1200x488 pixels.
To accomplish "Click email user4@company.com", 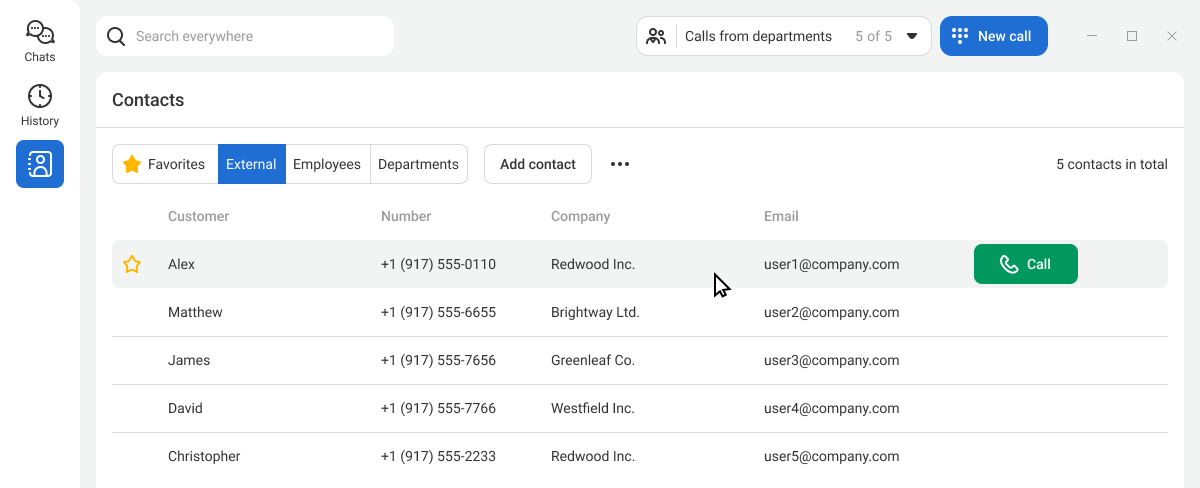I will click(832, 408).
